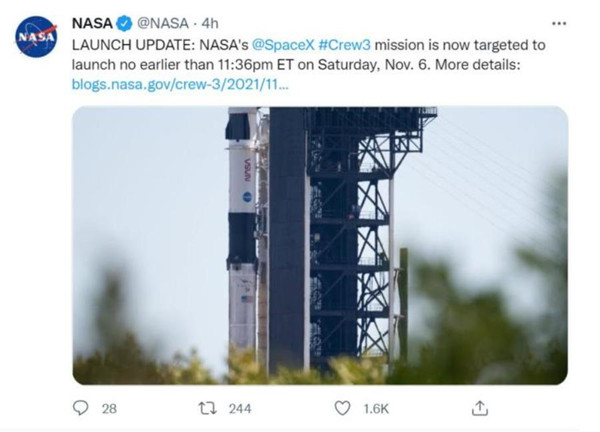The height and width of the screenshot is (432, 600).
Task: Click the LAUNCH UPDATE tweet text
Action: click(x=160, y=45)
